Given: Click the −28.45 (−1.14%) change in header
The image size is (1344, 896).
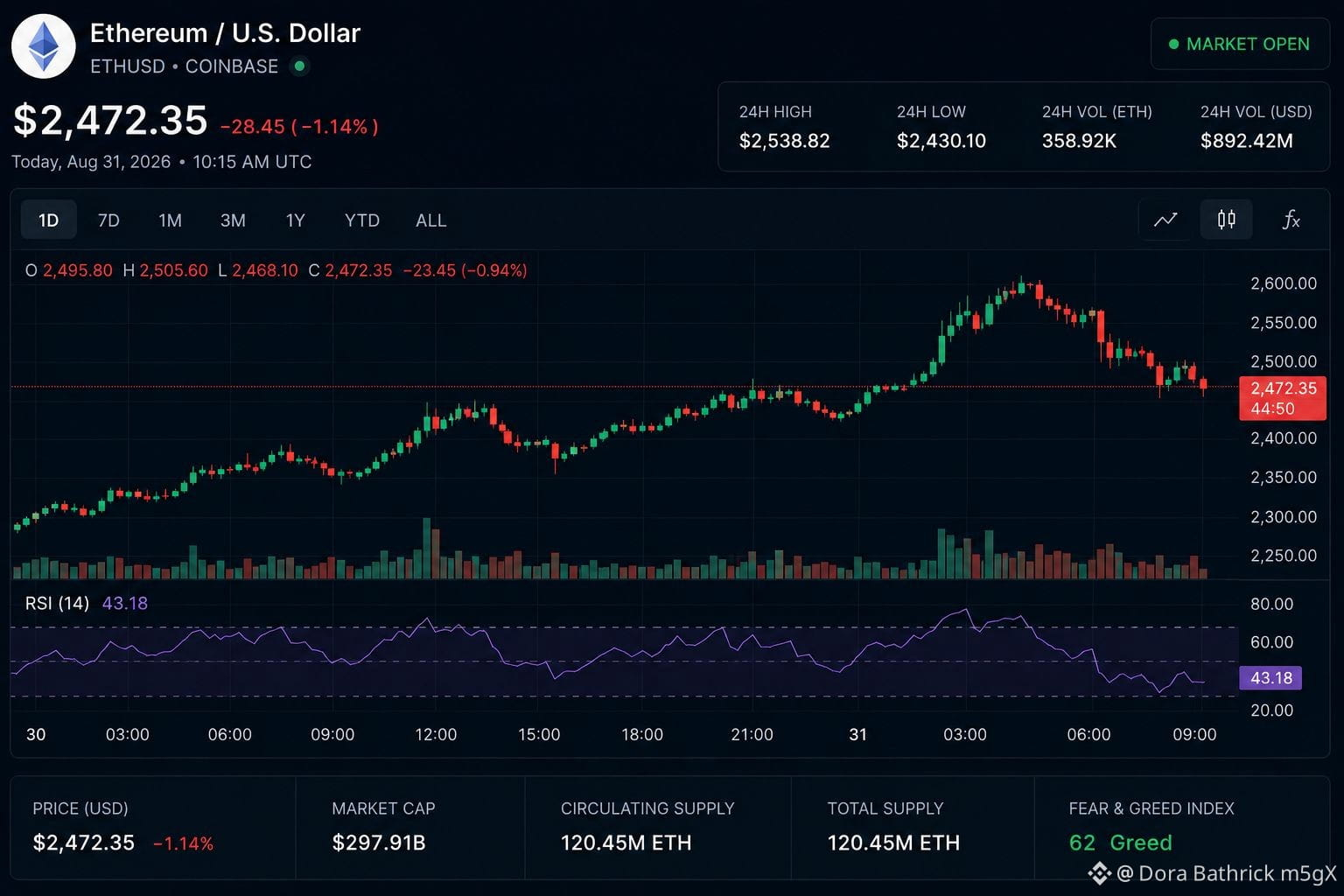Looking at the screenshot, I should [x=299, y=127].
